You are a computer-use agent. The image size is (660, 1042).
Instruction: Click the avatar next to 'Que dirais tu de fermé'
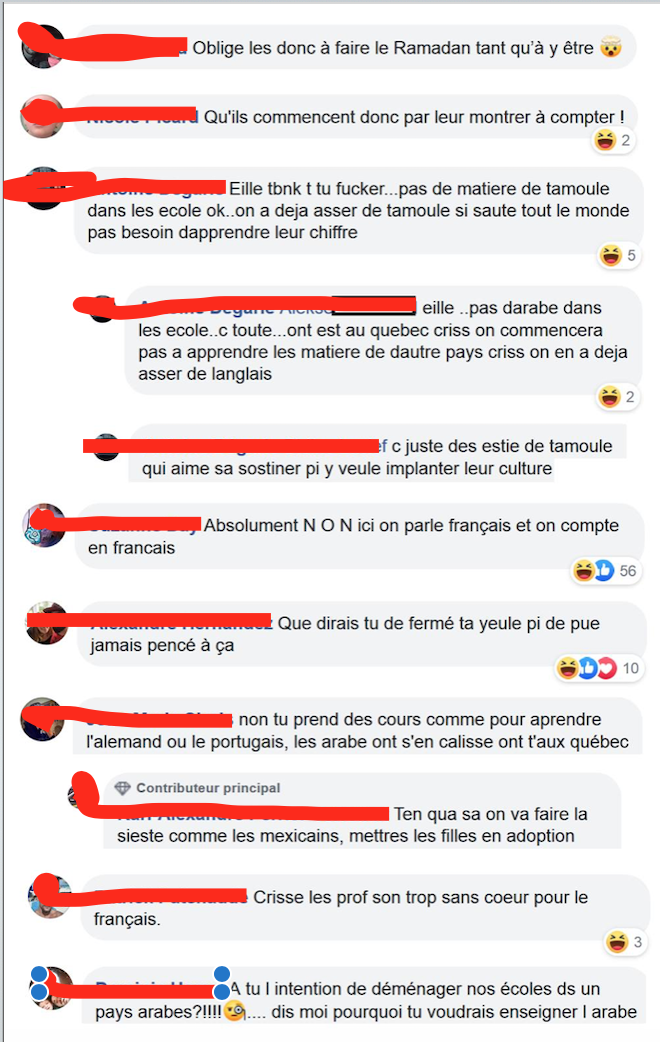tap(47, 623)
